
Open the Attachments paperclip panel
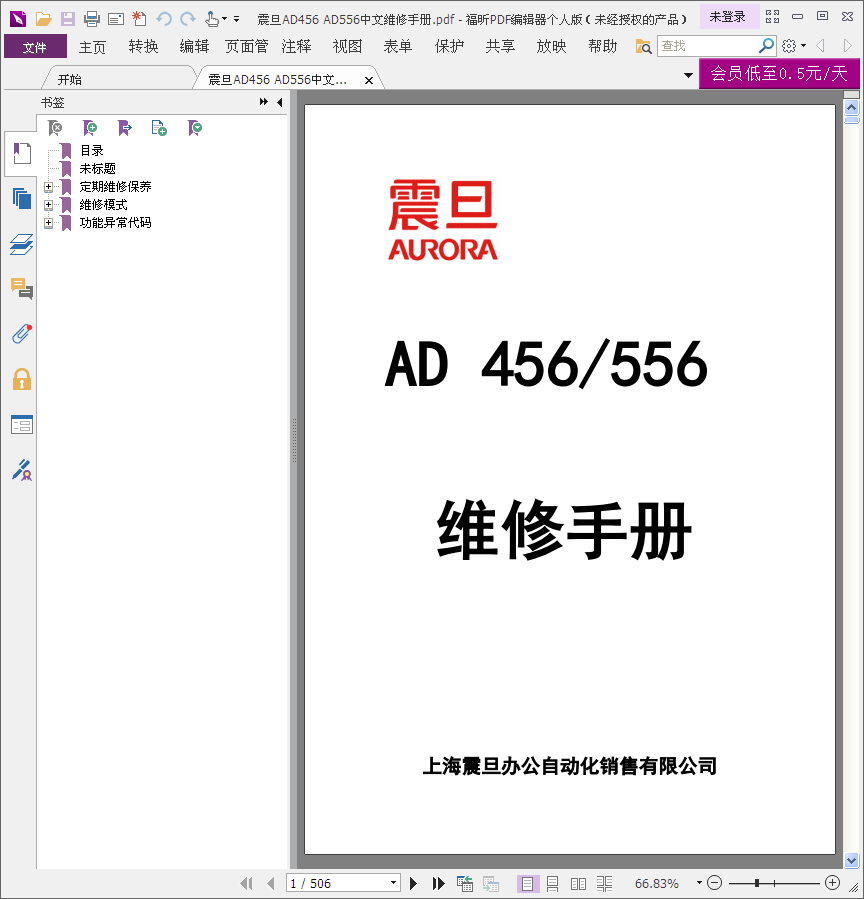tap(22, 334)
